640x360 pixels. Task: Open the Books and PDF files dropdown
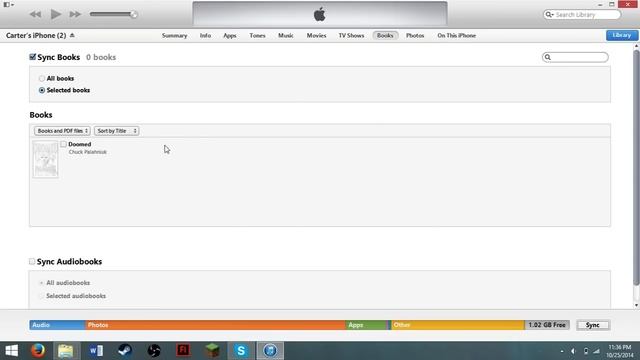62,131
